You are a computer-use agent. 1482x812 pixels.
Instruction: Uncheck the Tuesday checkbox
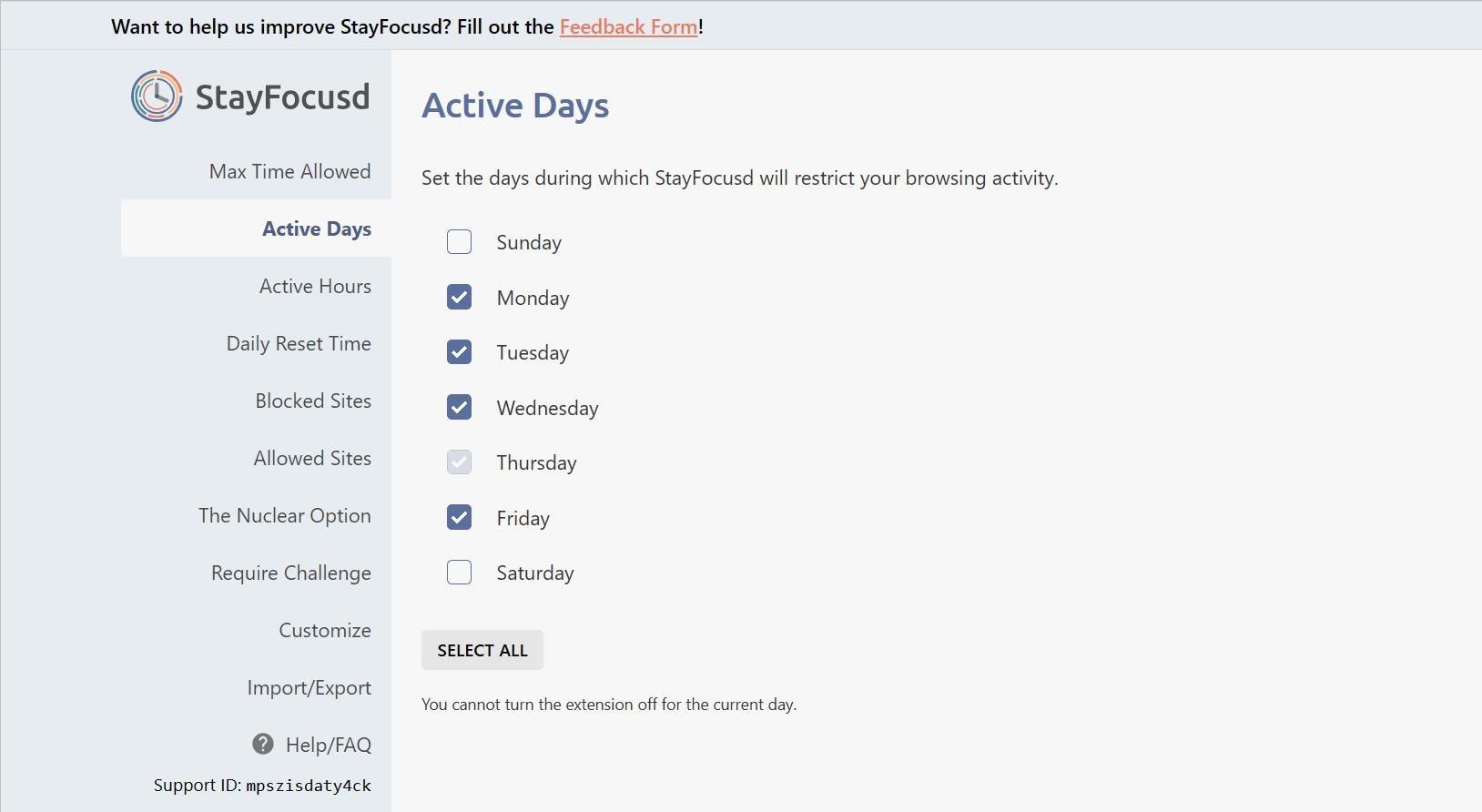459,351
